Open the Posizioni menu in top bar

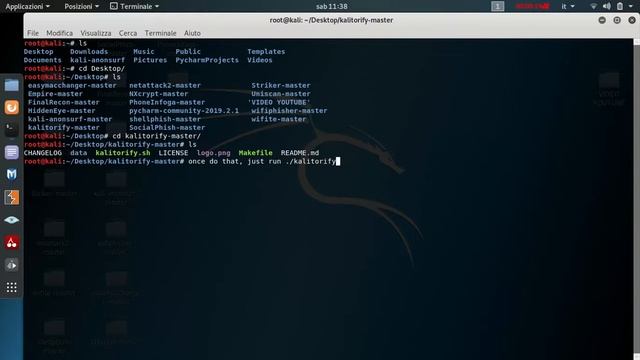pos(81,6)
